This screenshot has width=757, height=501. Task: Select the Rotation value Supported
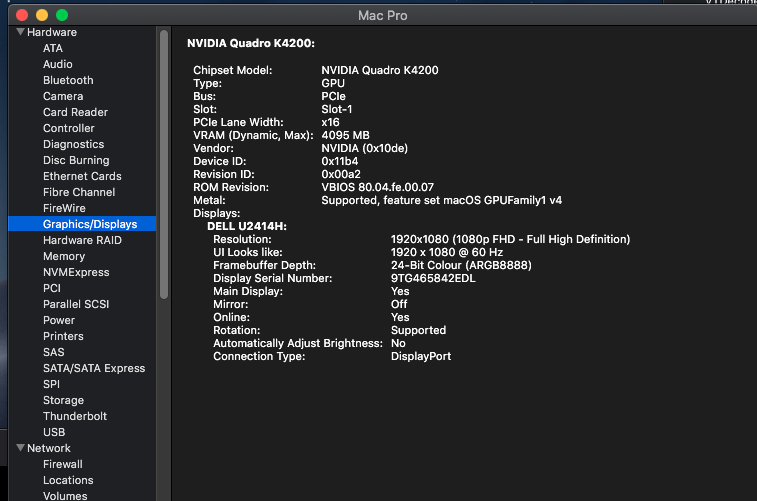(418, 330)
